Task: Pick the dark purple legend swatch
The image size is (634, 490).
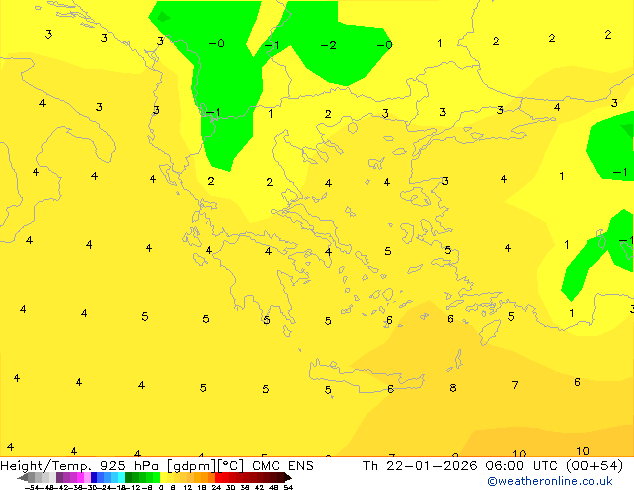Action: click(x=59, y=477)
